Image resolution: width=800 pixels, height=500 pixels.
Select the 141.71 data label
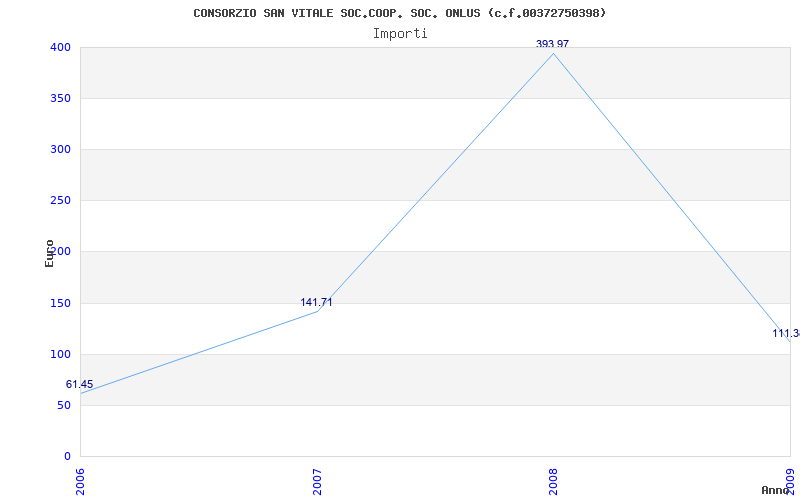tap(316, 302)
